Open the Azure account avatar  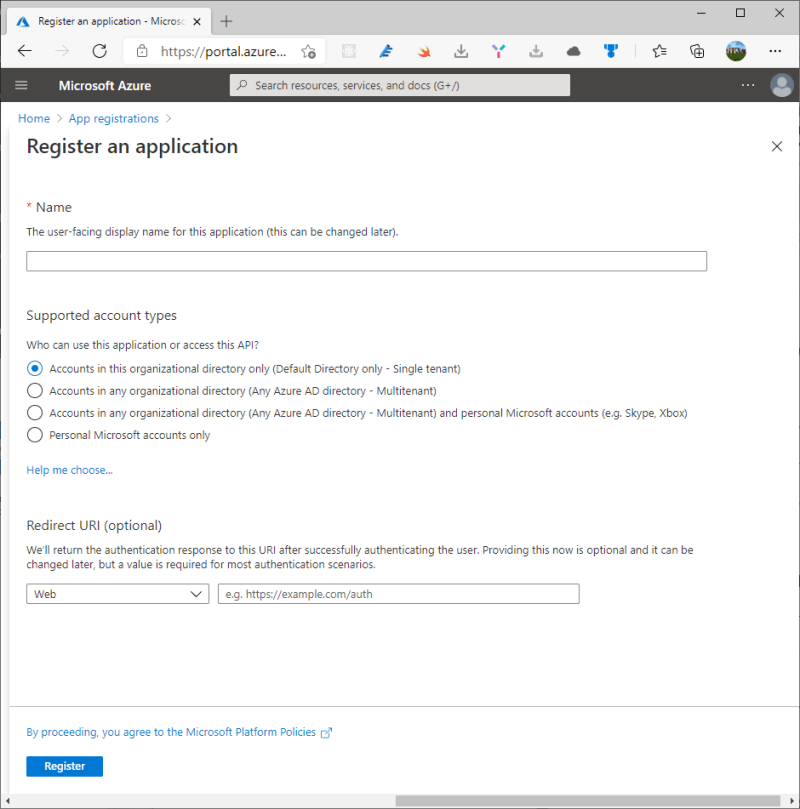click(781, 85)
